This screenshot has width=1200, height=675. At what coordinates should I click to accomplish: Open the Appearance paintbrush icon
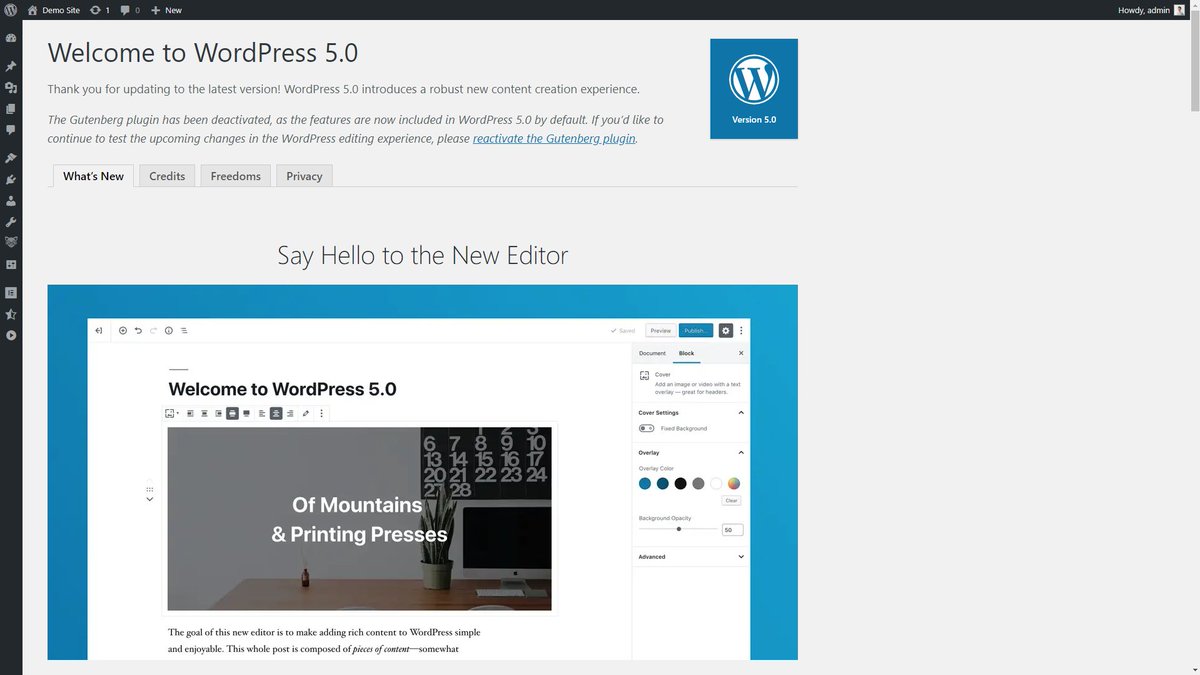pos(11,157)
